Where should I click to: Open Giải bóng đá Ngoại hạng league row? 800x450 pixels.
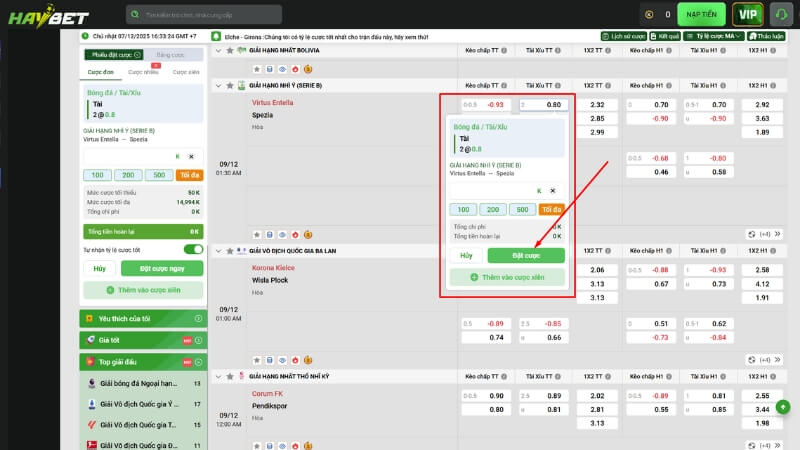point(143,383)
